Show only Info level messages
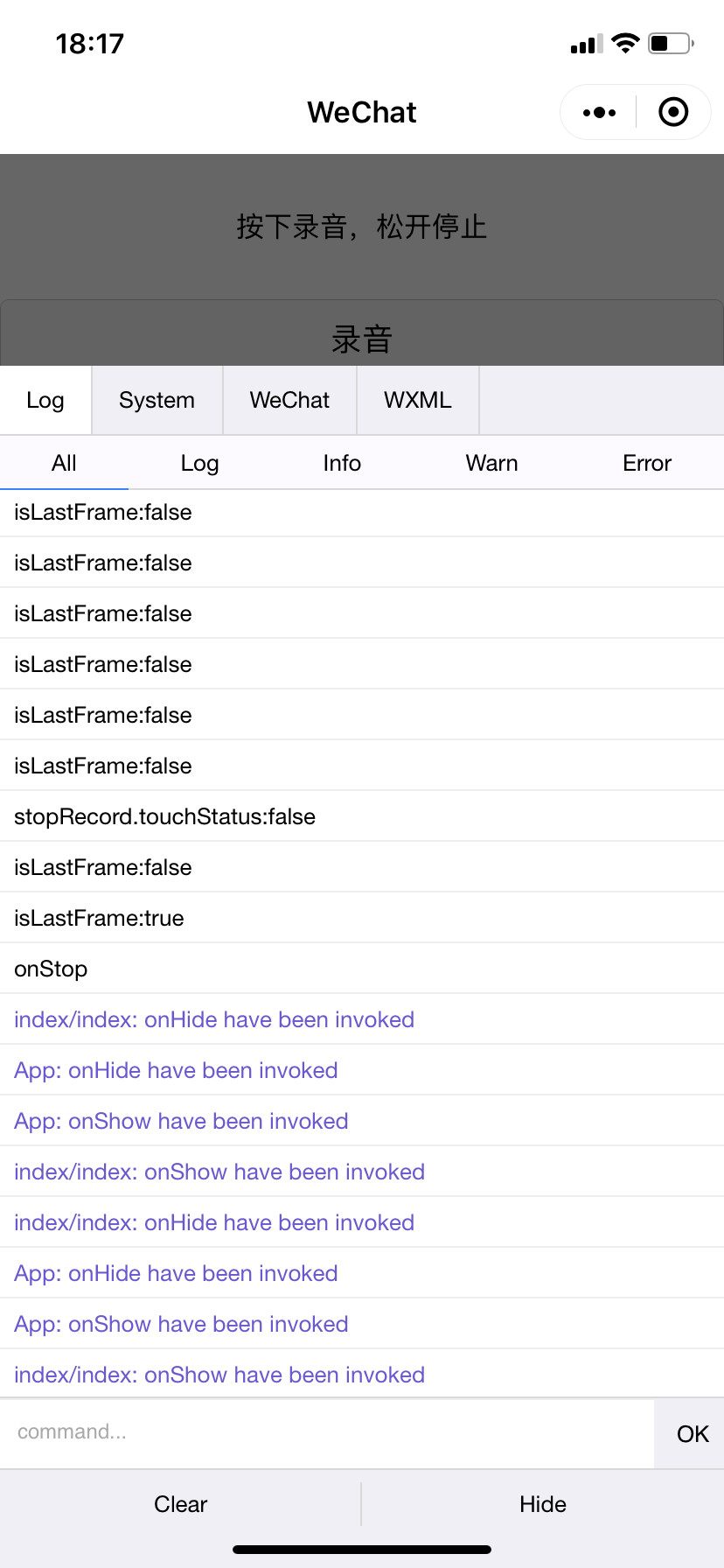Screen dimensions: 724x1568 pyautogui.click(x=342, y=463)
